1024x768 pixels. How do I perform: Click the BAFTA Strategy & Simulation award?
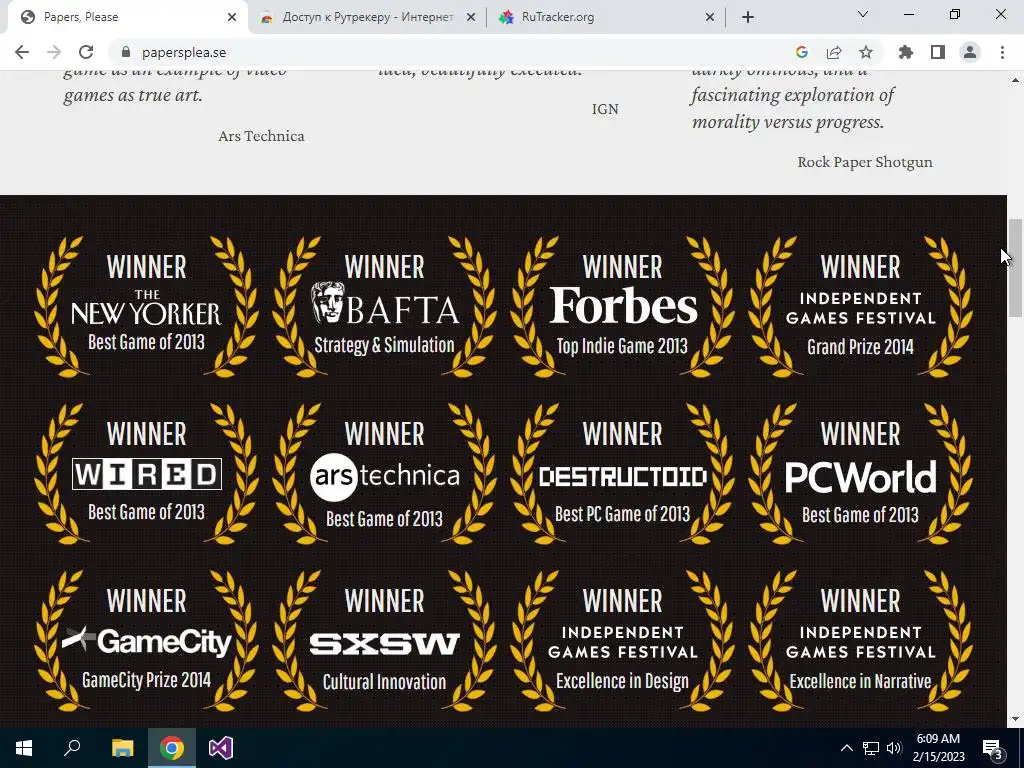point(384,306)
